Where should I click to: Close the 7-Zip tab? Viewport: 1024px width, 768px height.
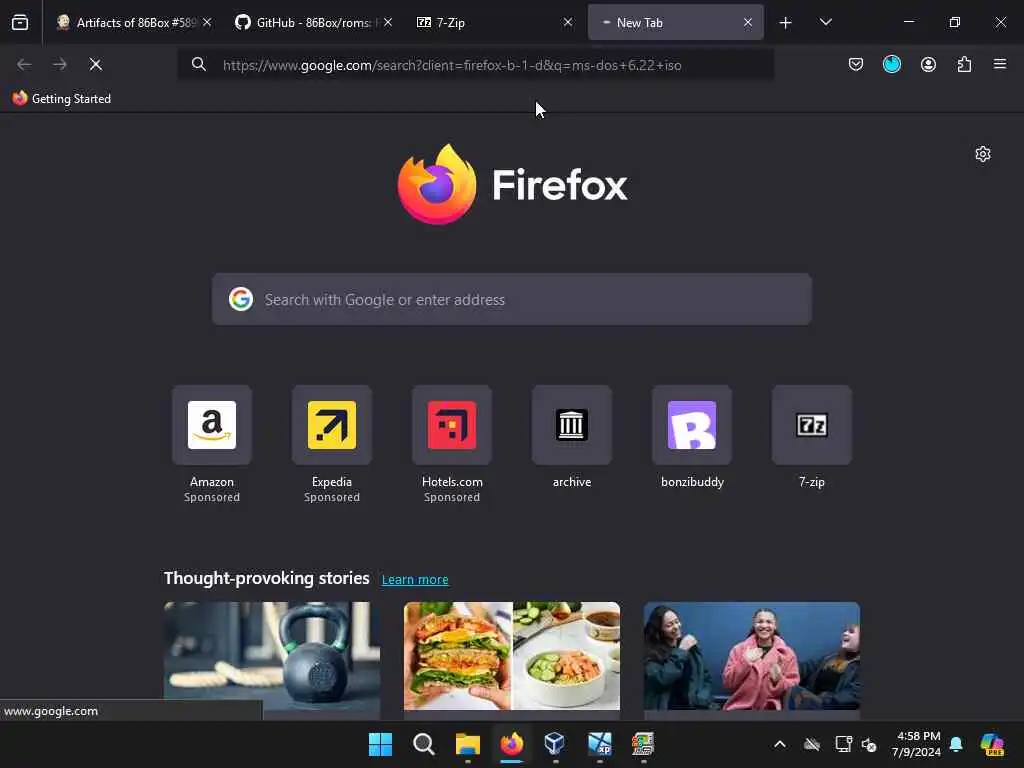568,22
